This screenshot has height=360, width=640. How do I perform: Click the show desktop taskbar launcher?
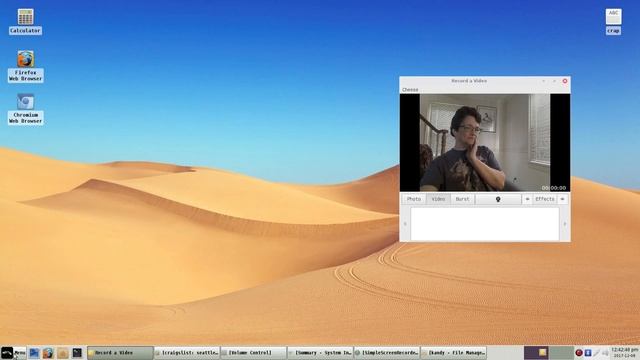[34, 353]
